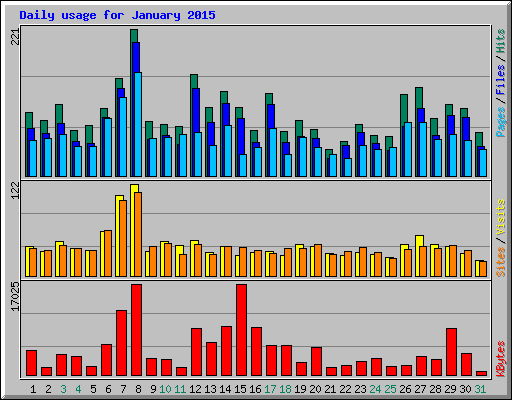Click the day 29 red KBytes bar
The width and height of the screenshot is (512, 400).
(x=451, y=352)
